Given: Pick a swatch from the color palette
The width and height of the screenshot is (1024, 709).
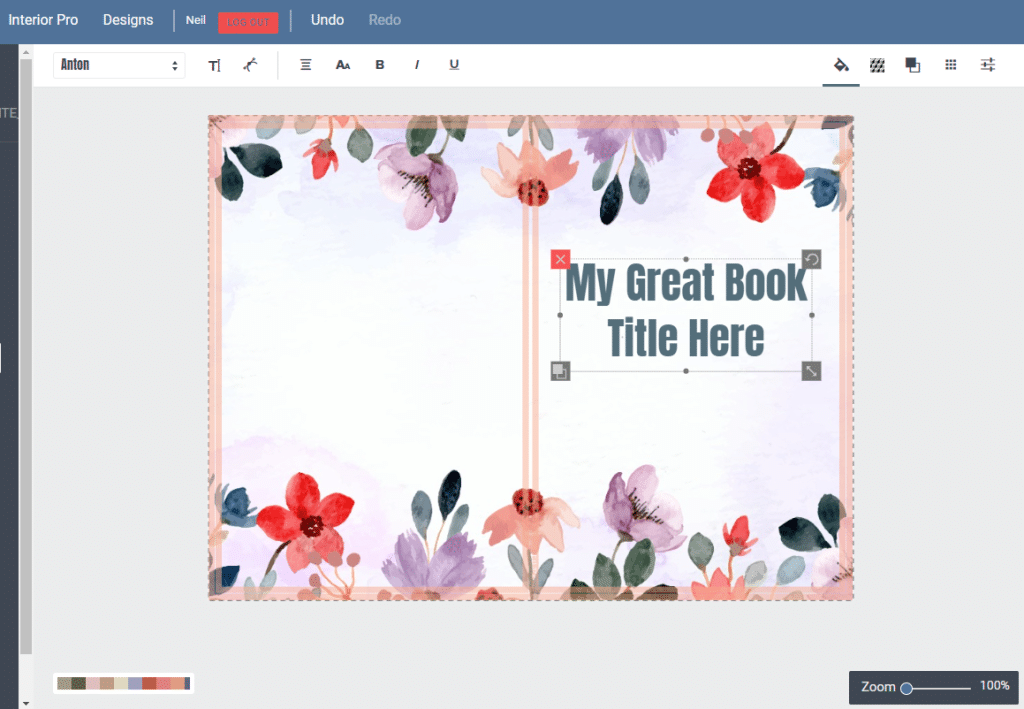Looking at the screenshot, I should click(122, 683).
